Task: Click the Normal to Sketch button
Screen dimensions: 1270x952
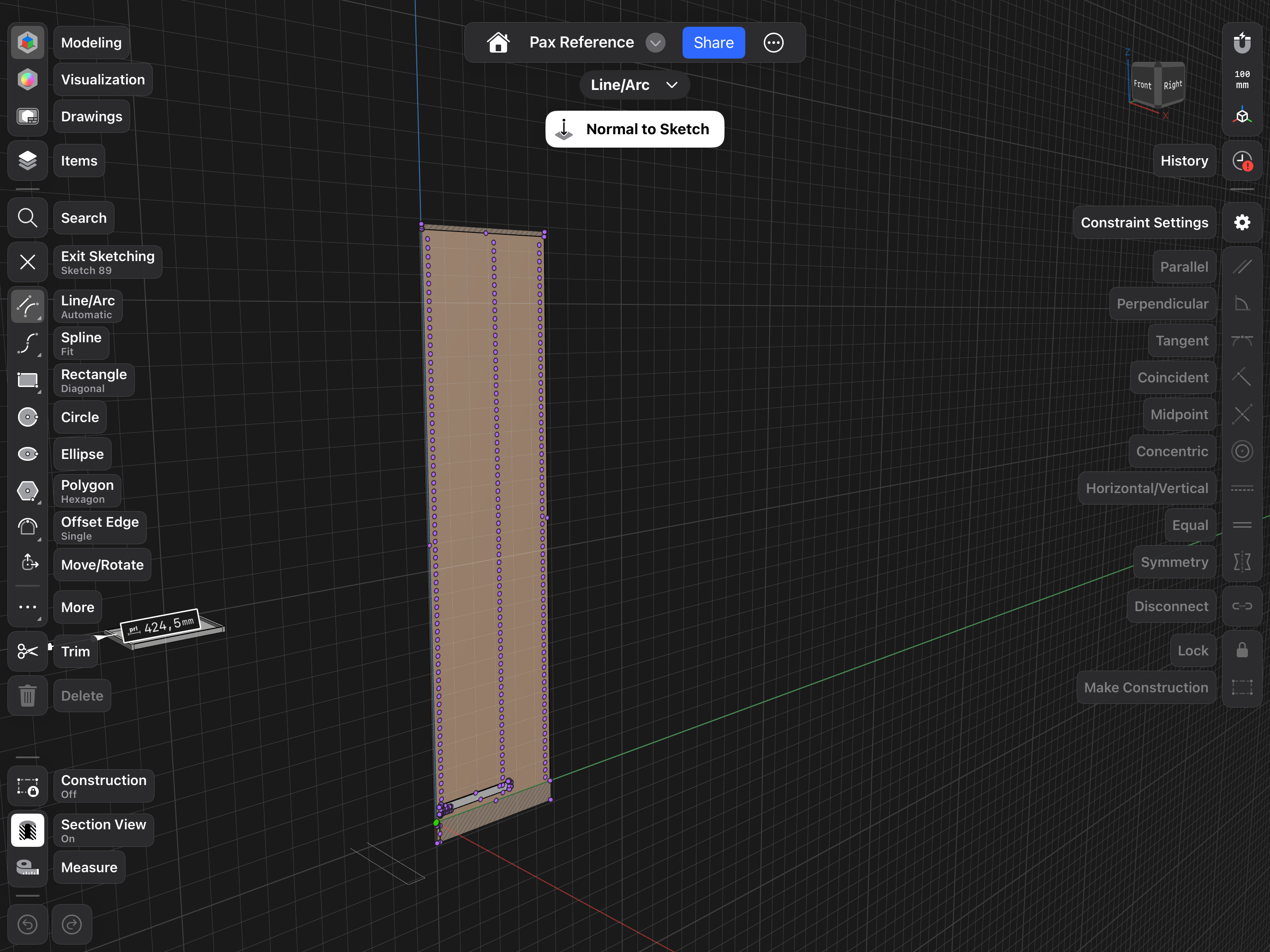Action: pyautogui.click(x=635, y=129)
